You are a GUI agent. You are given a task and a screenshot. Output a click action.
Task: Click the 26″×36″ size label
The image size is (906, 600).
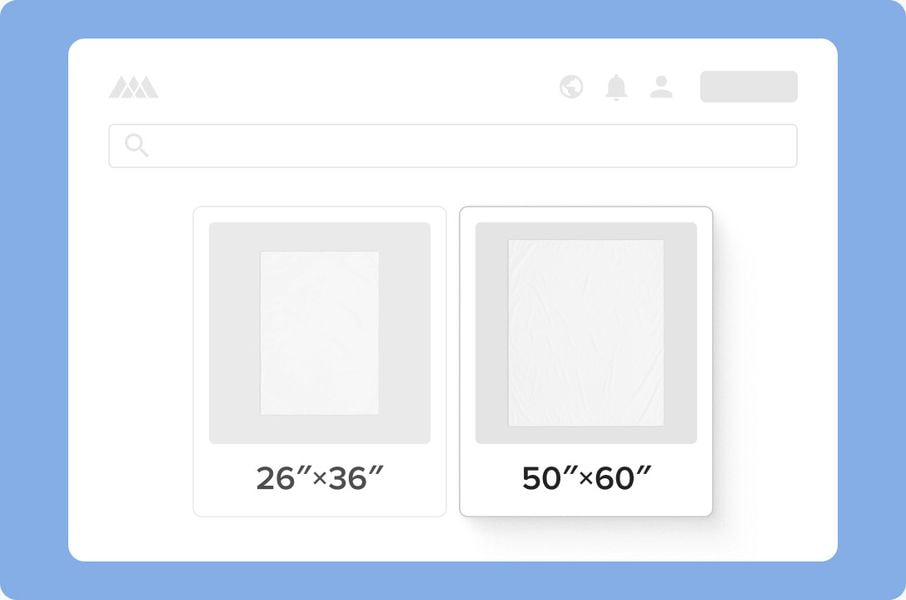pyautogui.click(x=319, y=478)
